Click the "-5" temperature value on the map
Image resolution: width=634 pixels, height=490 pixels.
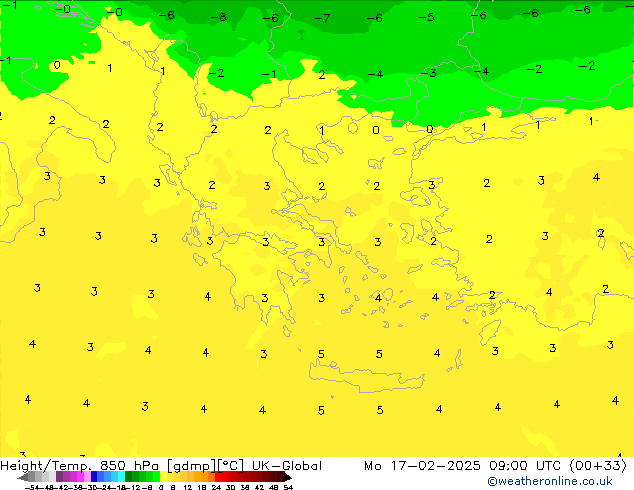[427, 17]
